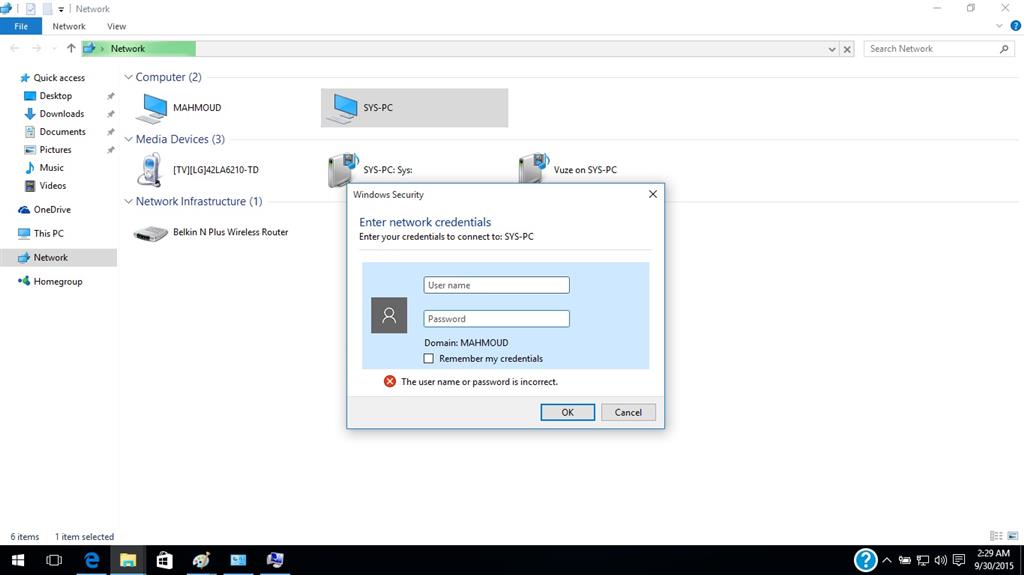Open Downloads in the sidebar
This screenshot has width=1024, height=575.
(61, 114)
